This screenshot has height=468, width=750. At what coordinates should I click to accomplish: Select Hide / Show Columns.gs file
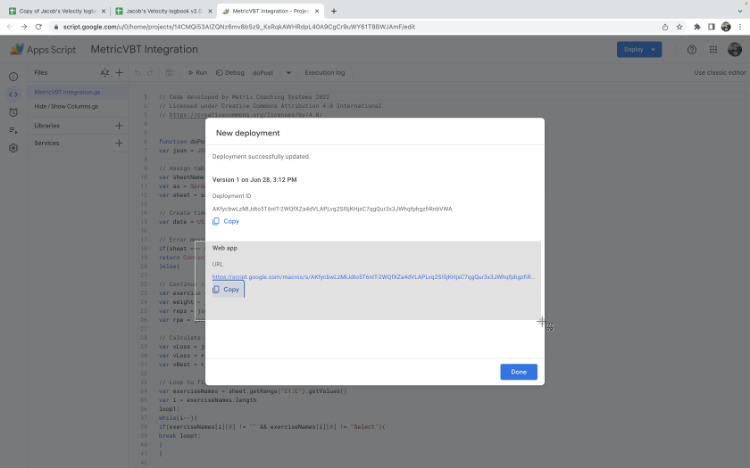click(66, 106)
